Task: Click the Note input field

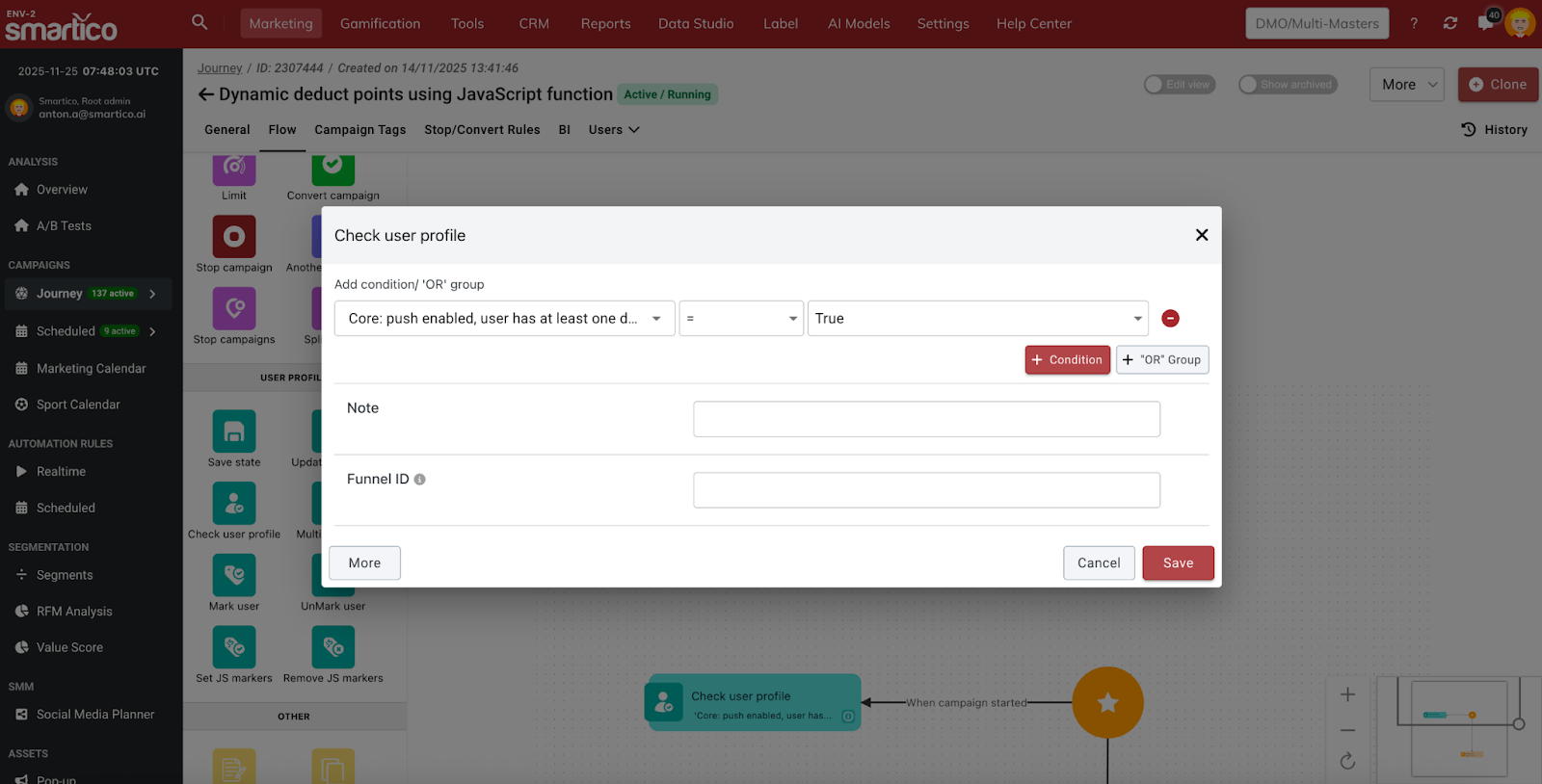Action: [x=926, y=419]
